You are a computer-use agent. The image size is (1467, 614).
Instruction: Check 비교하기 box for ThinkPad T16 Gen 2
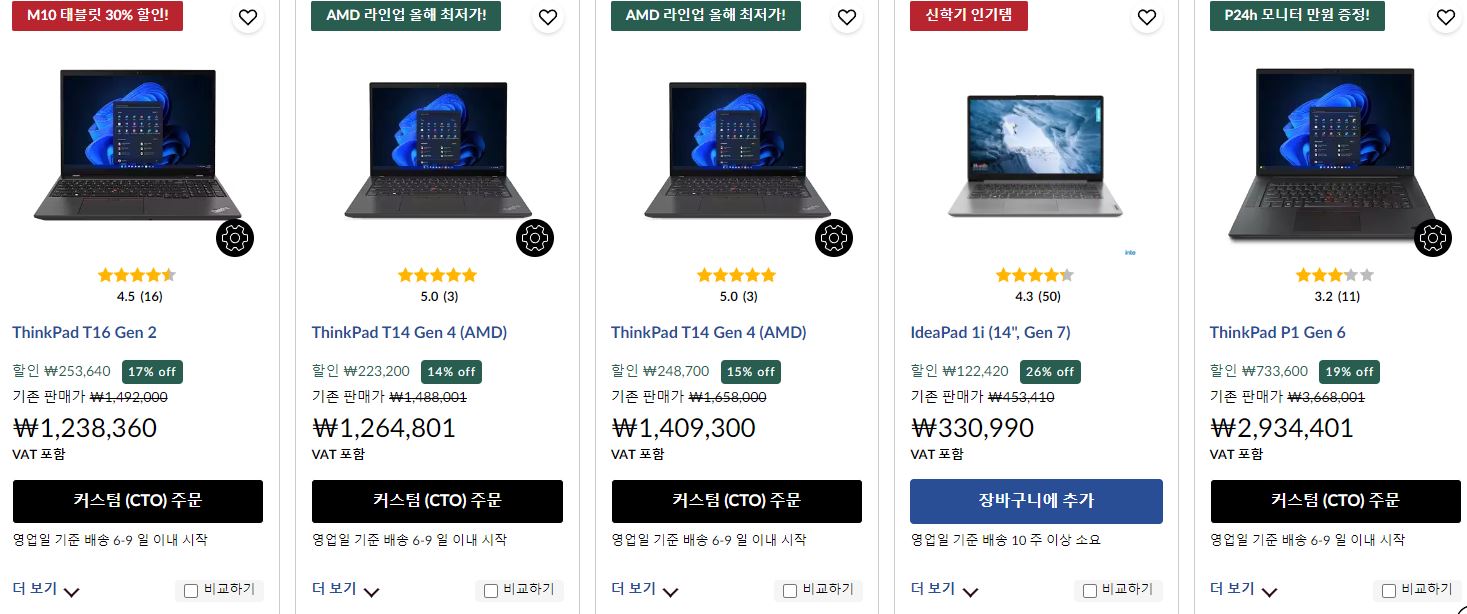191,591
